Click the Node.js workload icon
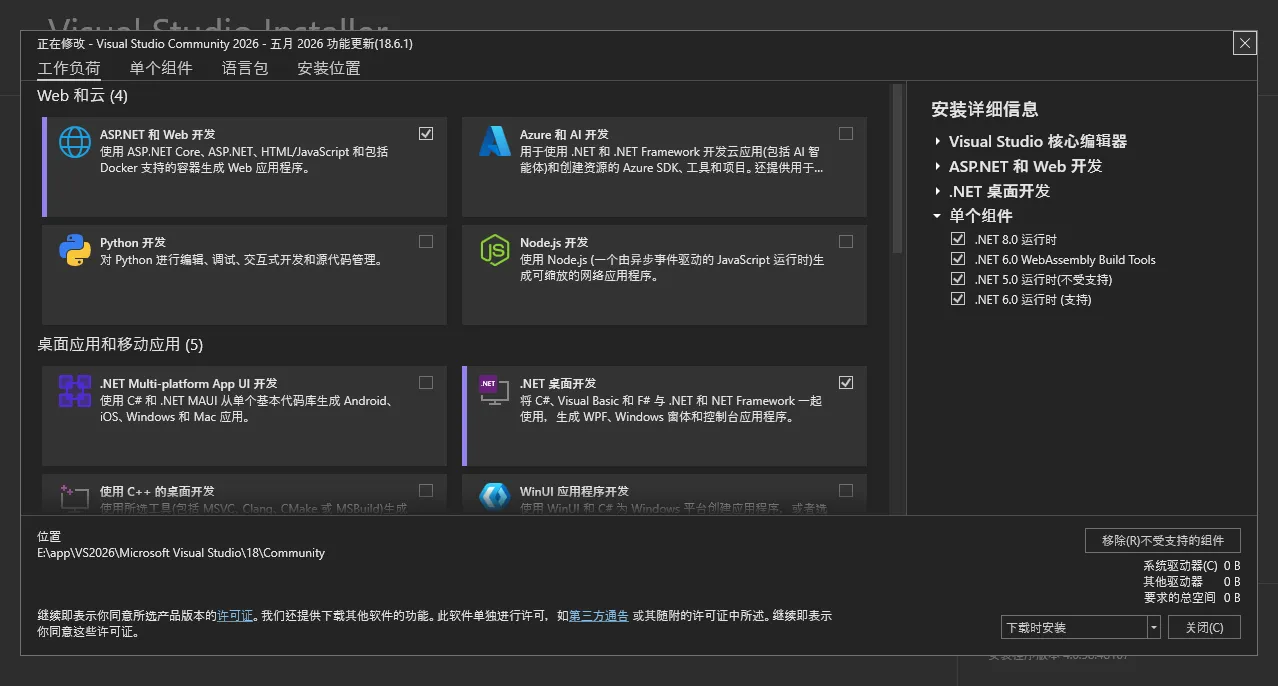1278x686 pixels. pyautogui.click(x=495, y=250)
